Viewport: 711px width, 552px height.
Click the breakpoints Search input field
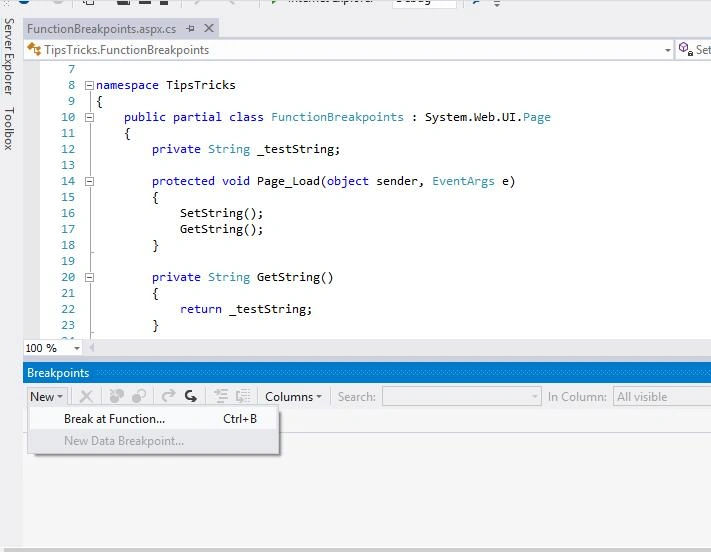click(462, 397)
